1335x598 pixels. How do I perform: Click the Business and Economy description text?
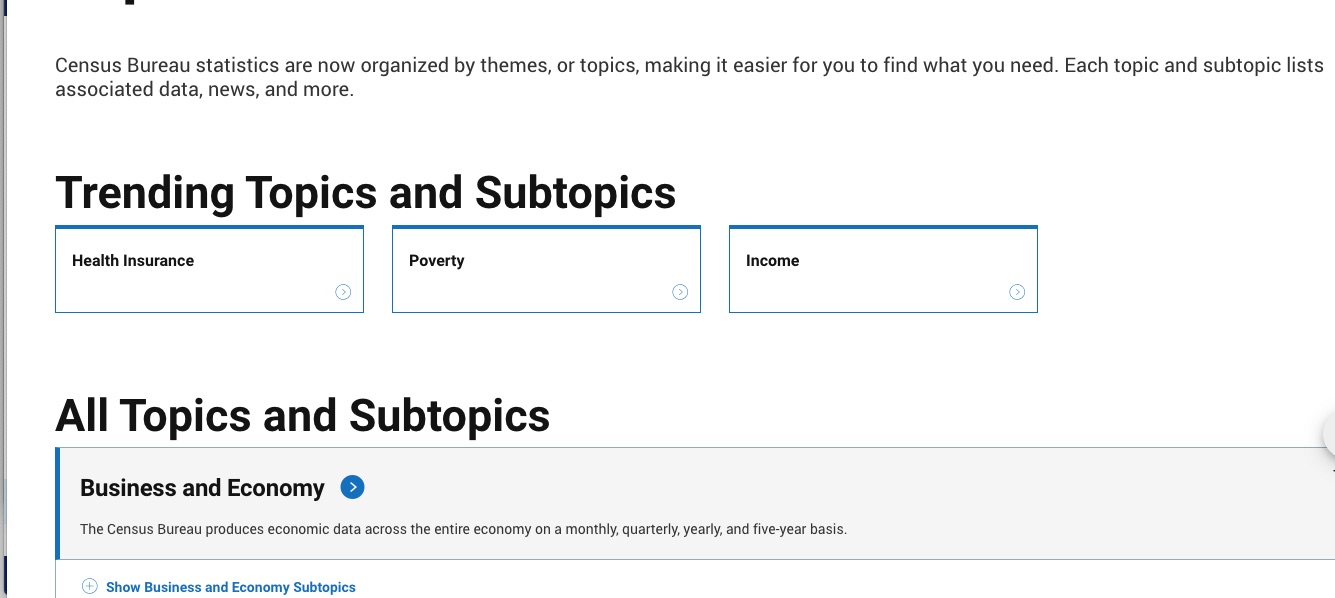463,529
